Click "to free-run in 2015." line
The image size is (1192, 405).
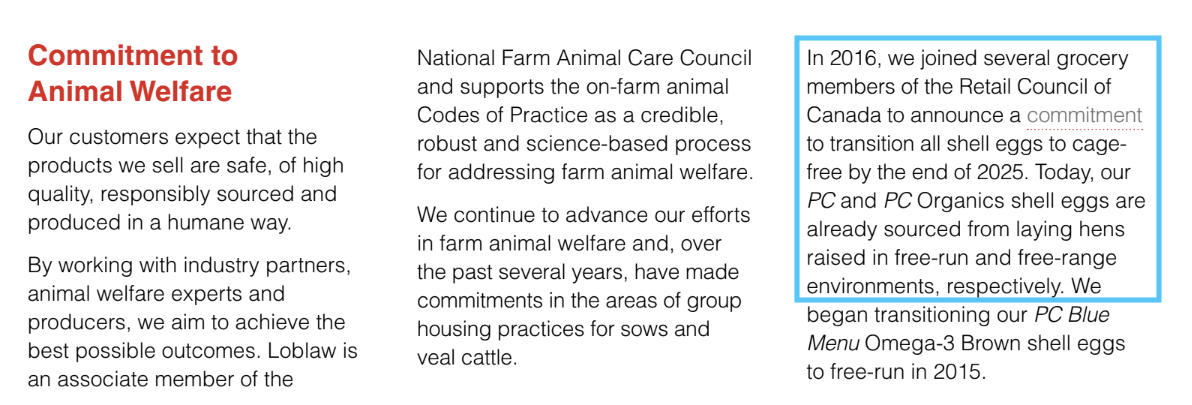click(x=896, y=372)
